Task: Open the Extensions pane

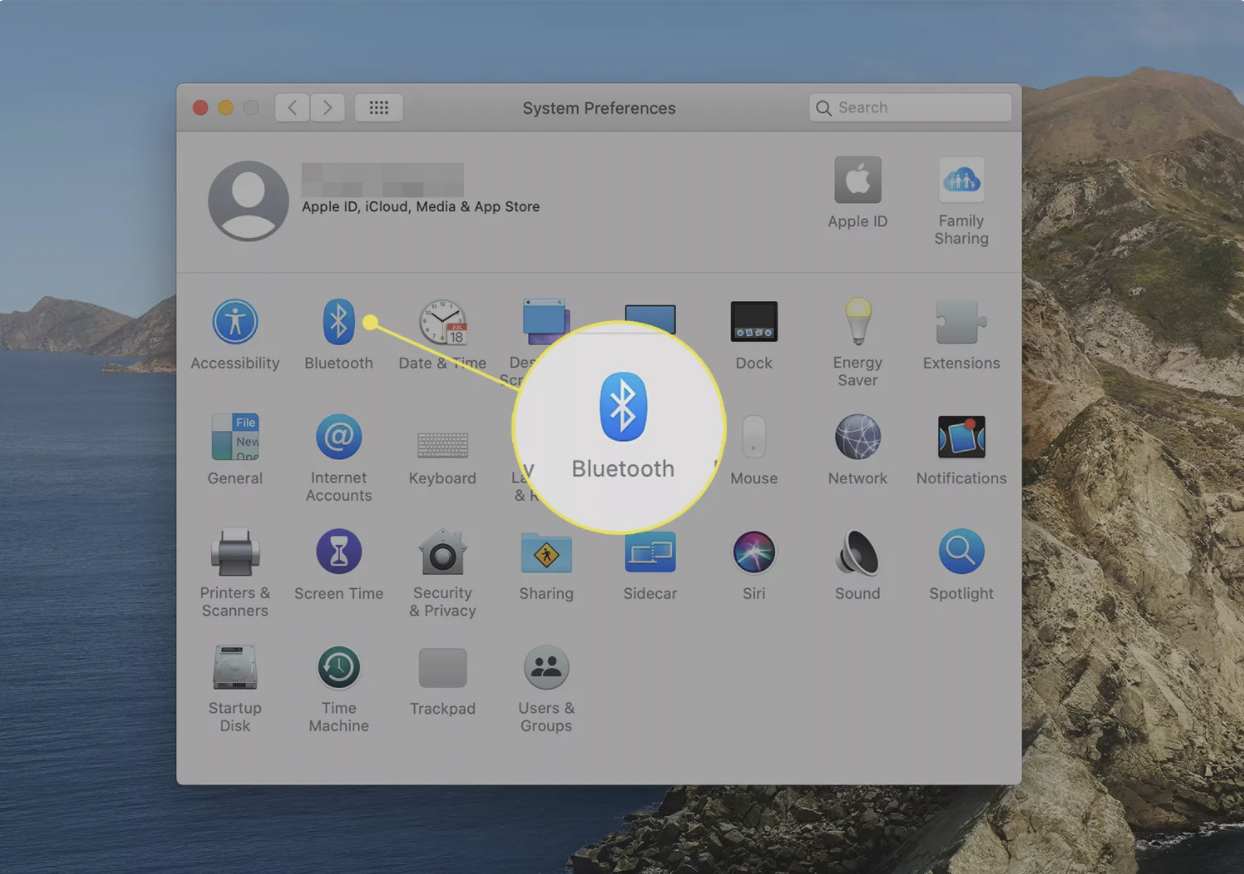Action: click(961, 323)
